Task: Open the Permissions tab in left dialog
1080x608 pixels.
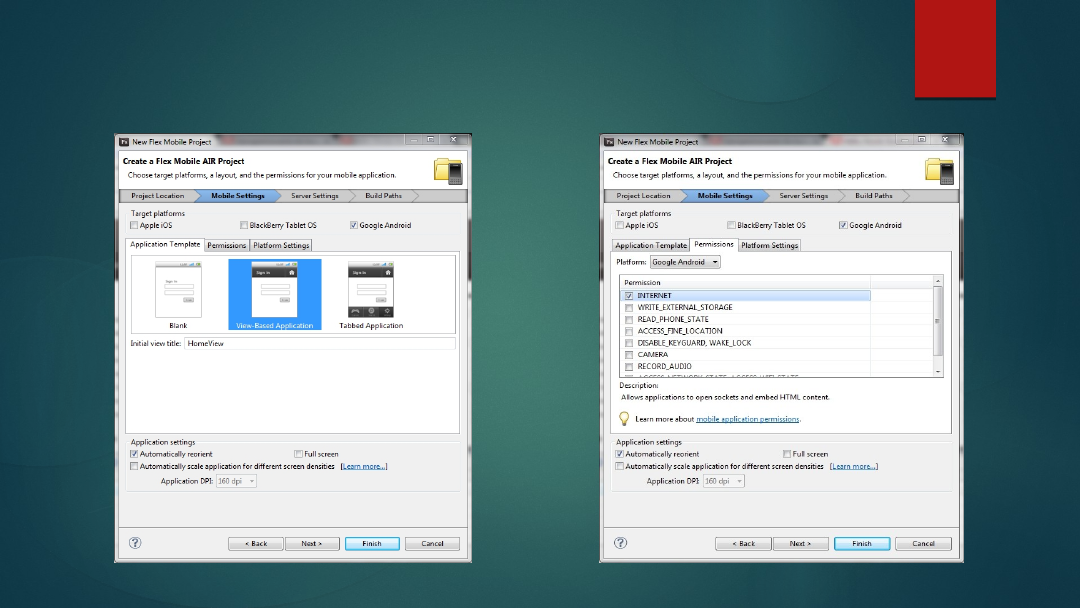Action: tap(227, 245)
